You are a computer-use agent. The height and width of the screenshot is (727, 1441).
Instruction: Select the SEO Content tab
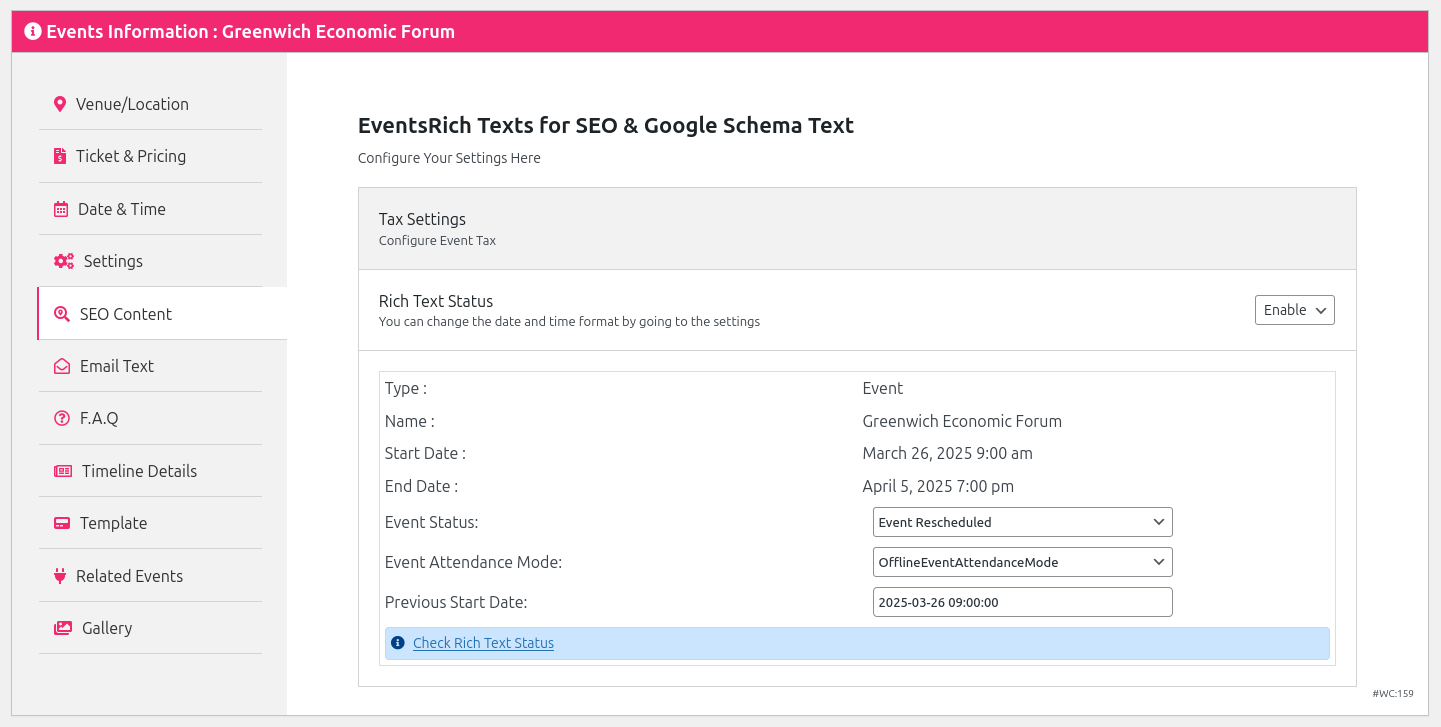[162, 314]
